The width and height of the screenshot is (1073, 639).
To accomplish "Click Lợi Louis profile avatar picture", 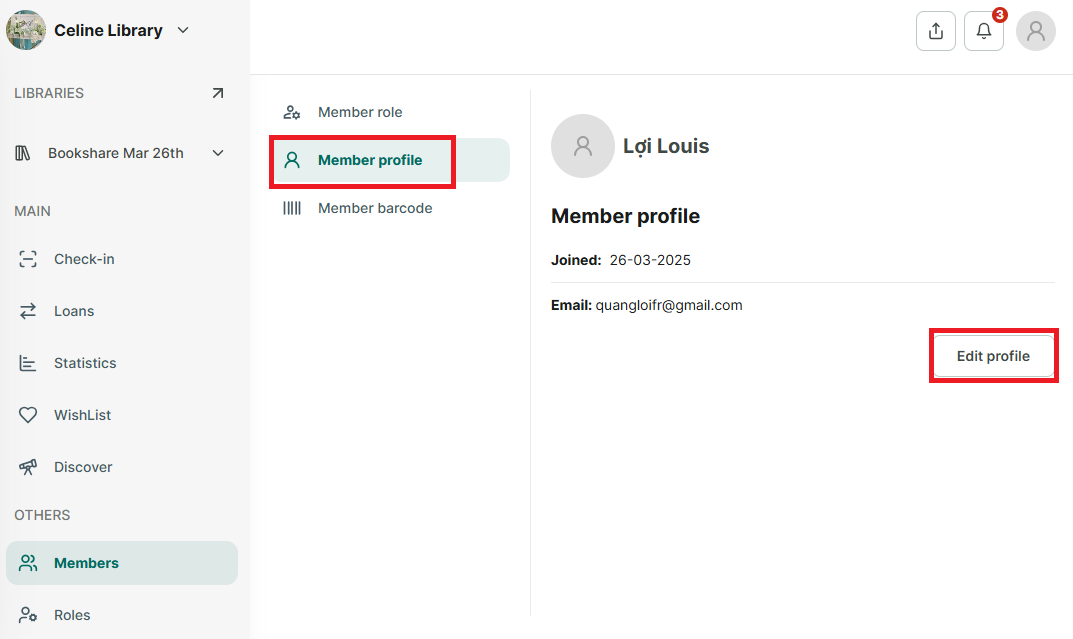I will coord(583,146).
